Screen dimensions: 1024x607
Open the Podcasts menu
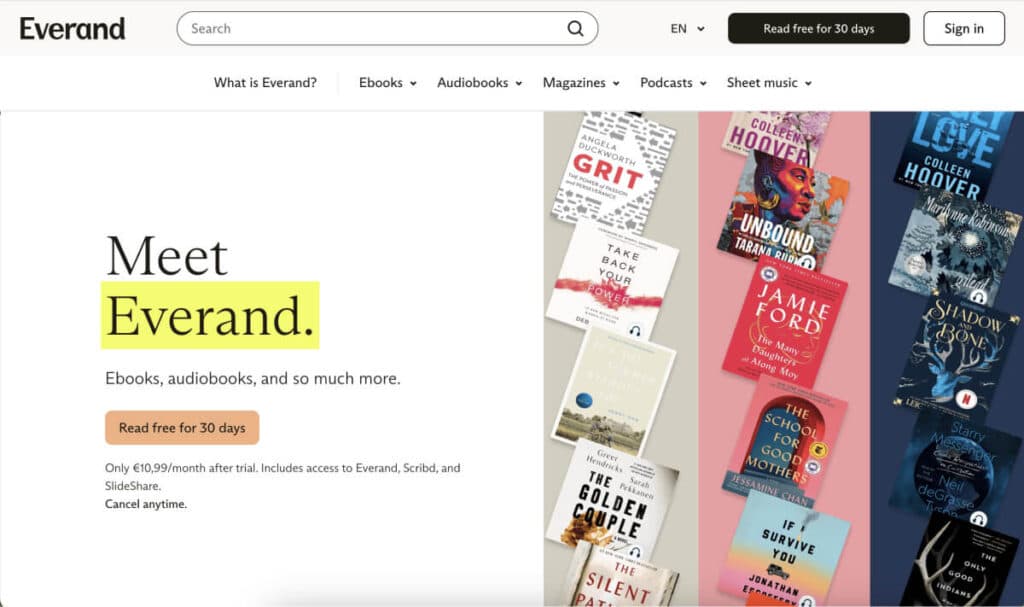pos(666,83)
